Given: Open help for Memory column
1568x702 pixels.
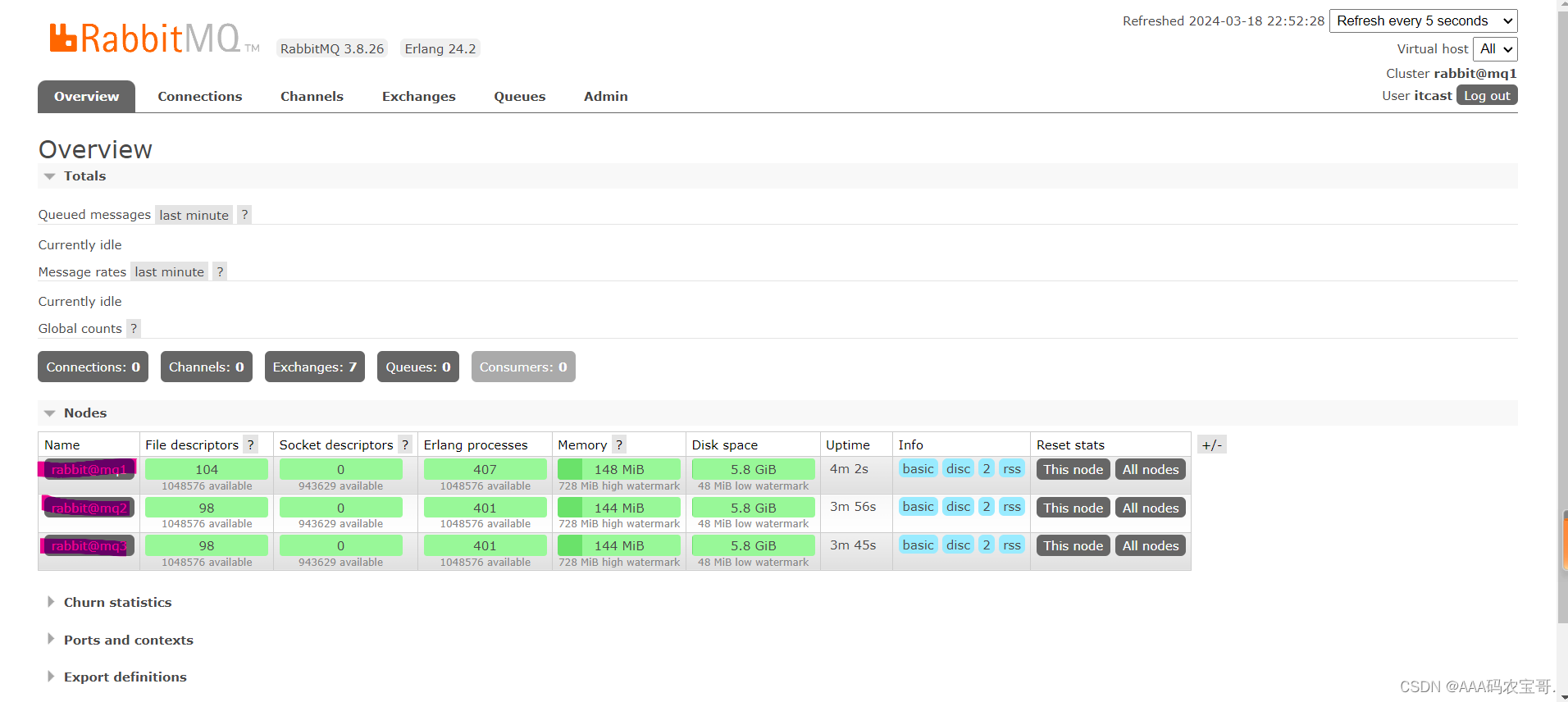Looking at the screenshot, I should (x=619, y=444).
